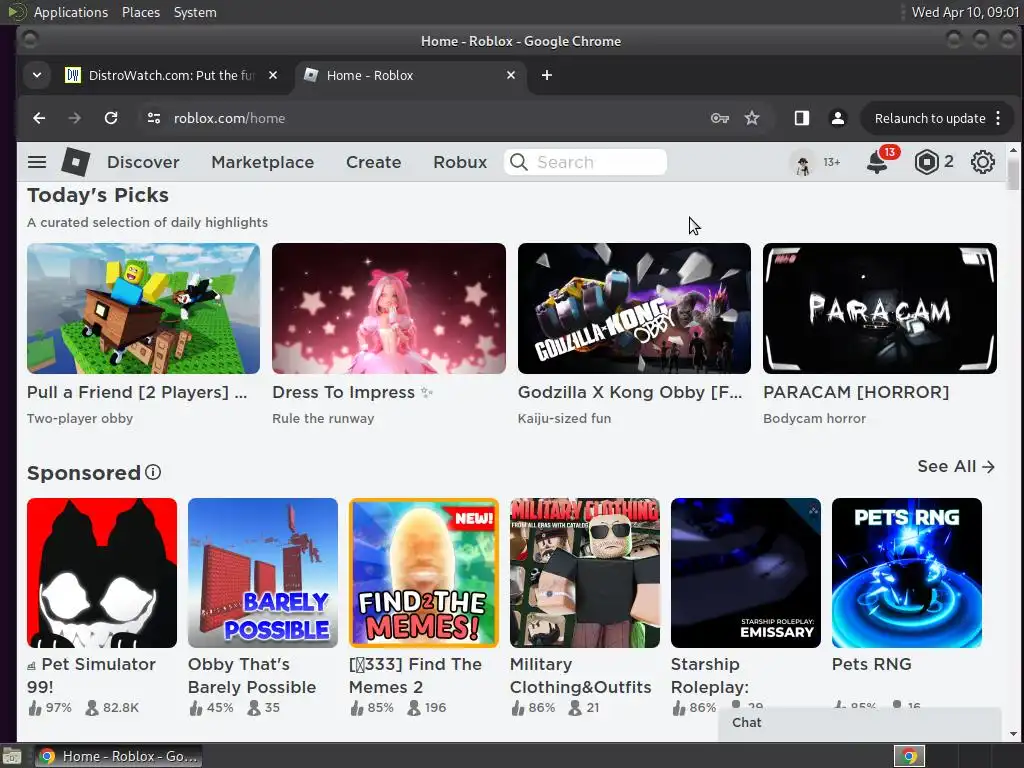Image resolution: width=1024 pixels, height=768 pixels.
Task: Click the Chrome icon in system tray
Action: [x=909, y=756]
